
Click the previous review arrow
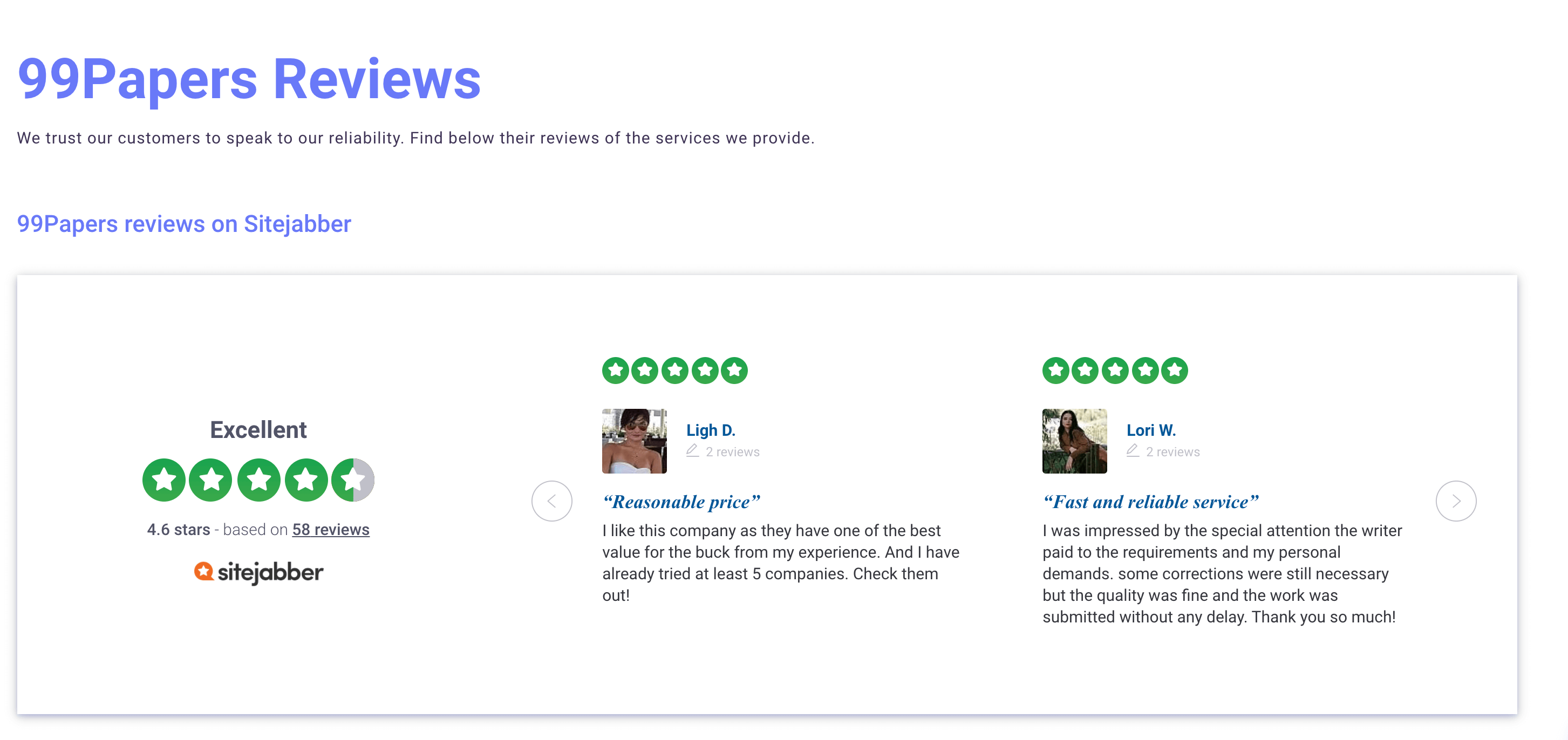tap(551, 501)
